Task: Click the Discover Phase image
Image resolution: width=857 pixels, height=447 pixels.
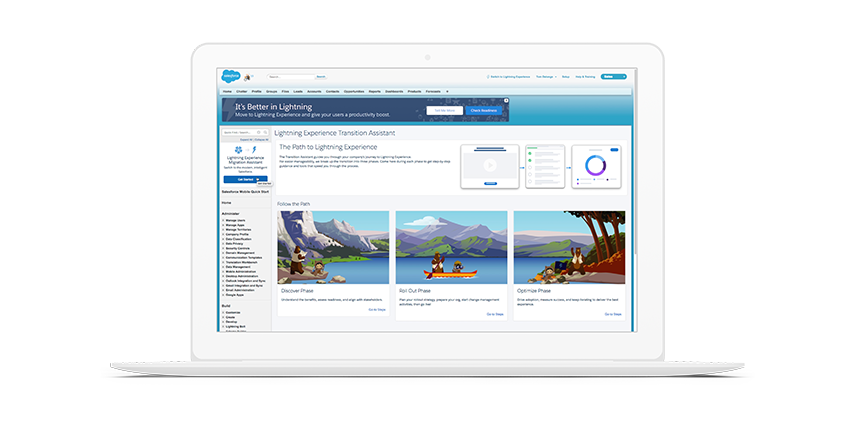Action: tap(333, 248)
